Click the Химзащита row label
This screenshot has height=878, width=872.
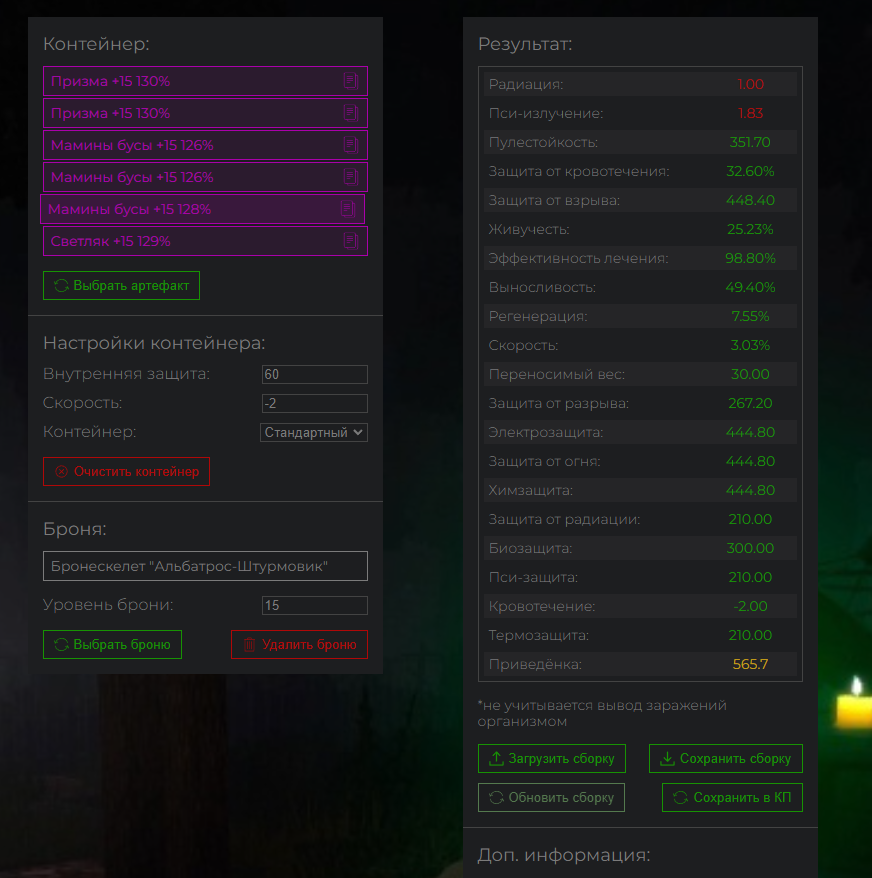530,491
